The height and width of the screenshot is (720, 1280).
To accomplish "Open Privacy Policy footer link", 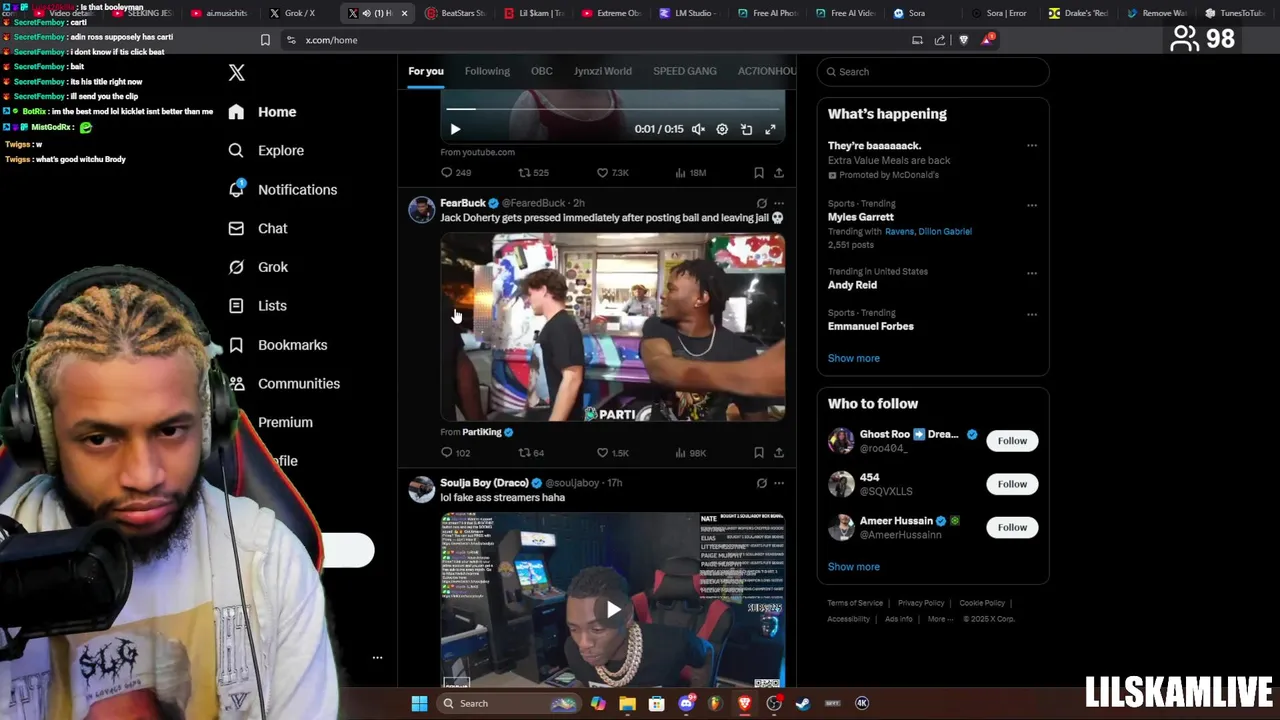I will tap(921, 603).
